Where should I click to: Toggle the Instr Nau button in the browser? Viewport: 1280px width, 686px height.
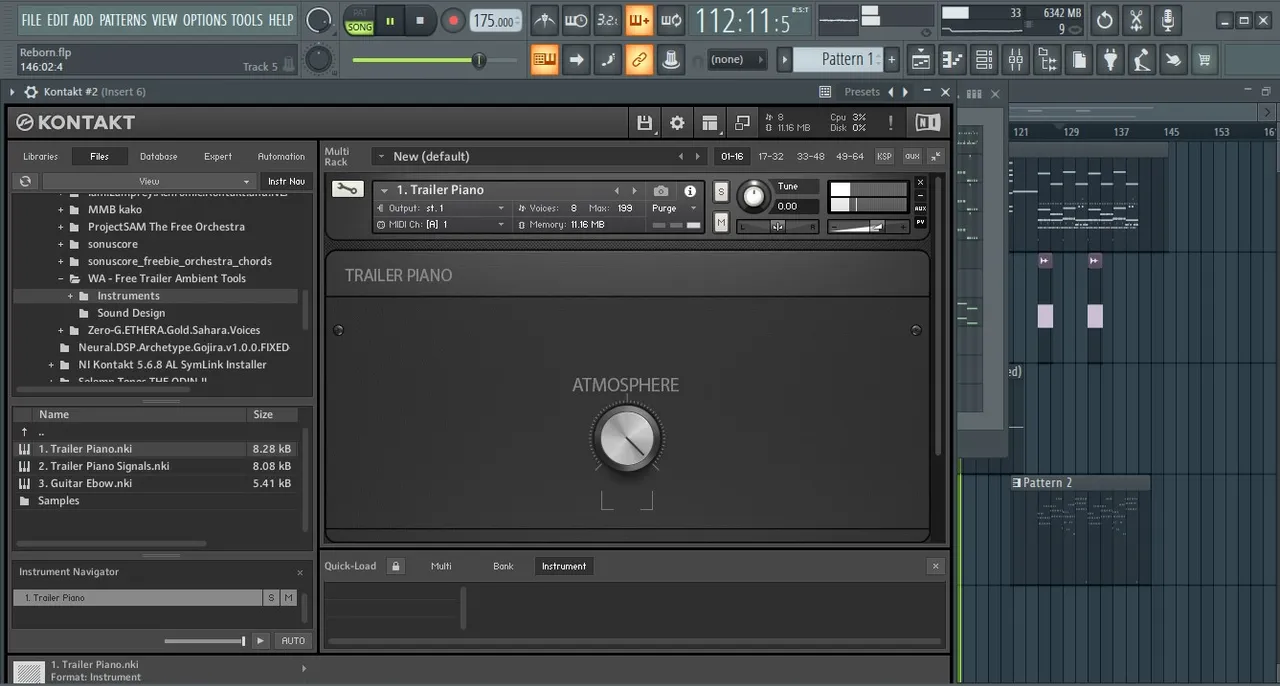click(286, 181)
